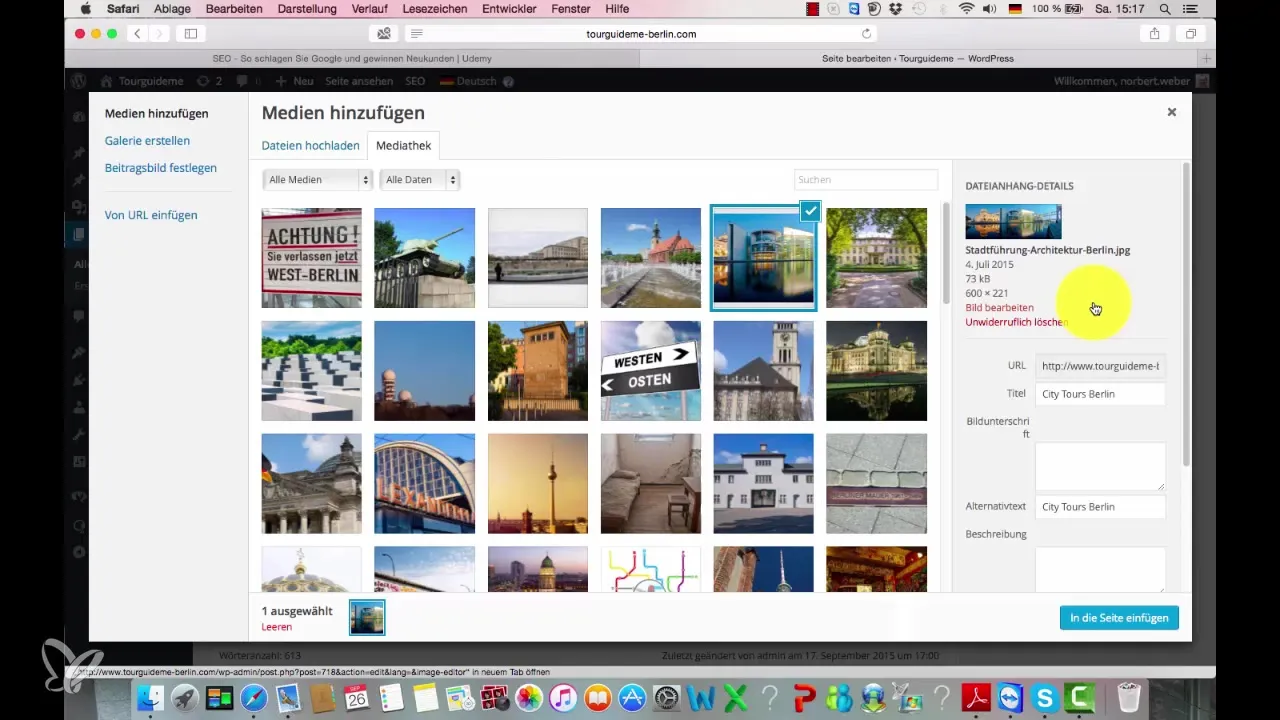Click the URL field in attachment details
This screenshot has width=1280, height=720.
(x=1100, y=366)
